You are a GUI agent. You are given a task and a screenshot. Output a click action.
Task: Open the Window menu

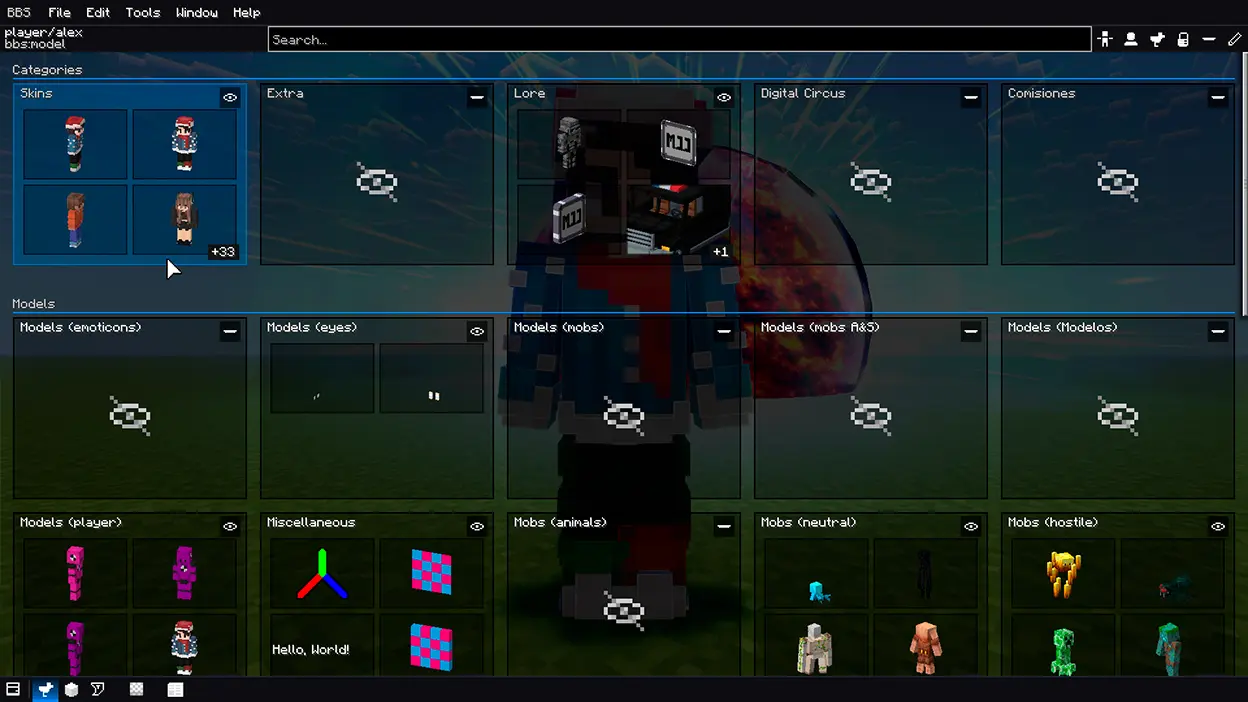point(196,12)
